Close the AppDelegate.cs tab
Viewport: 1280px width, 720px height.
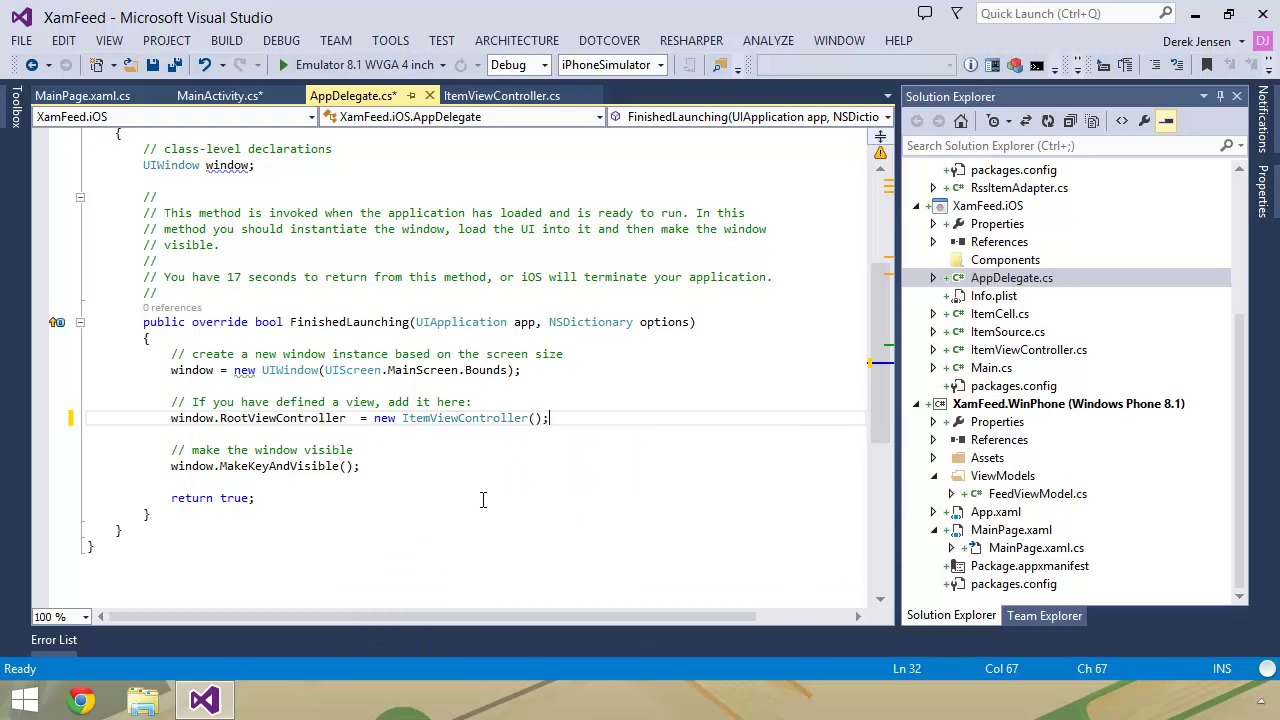pyautogui.click(x=430, y=96)
